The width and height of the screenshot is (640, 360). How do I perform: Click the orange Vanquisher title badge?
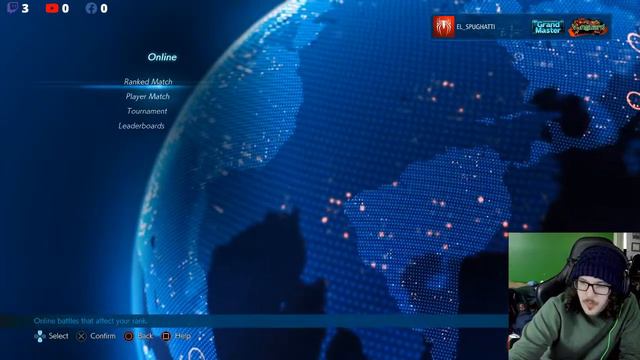coord(588,27)
